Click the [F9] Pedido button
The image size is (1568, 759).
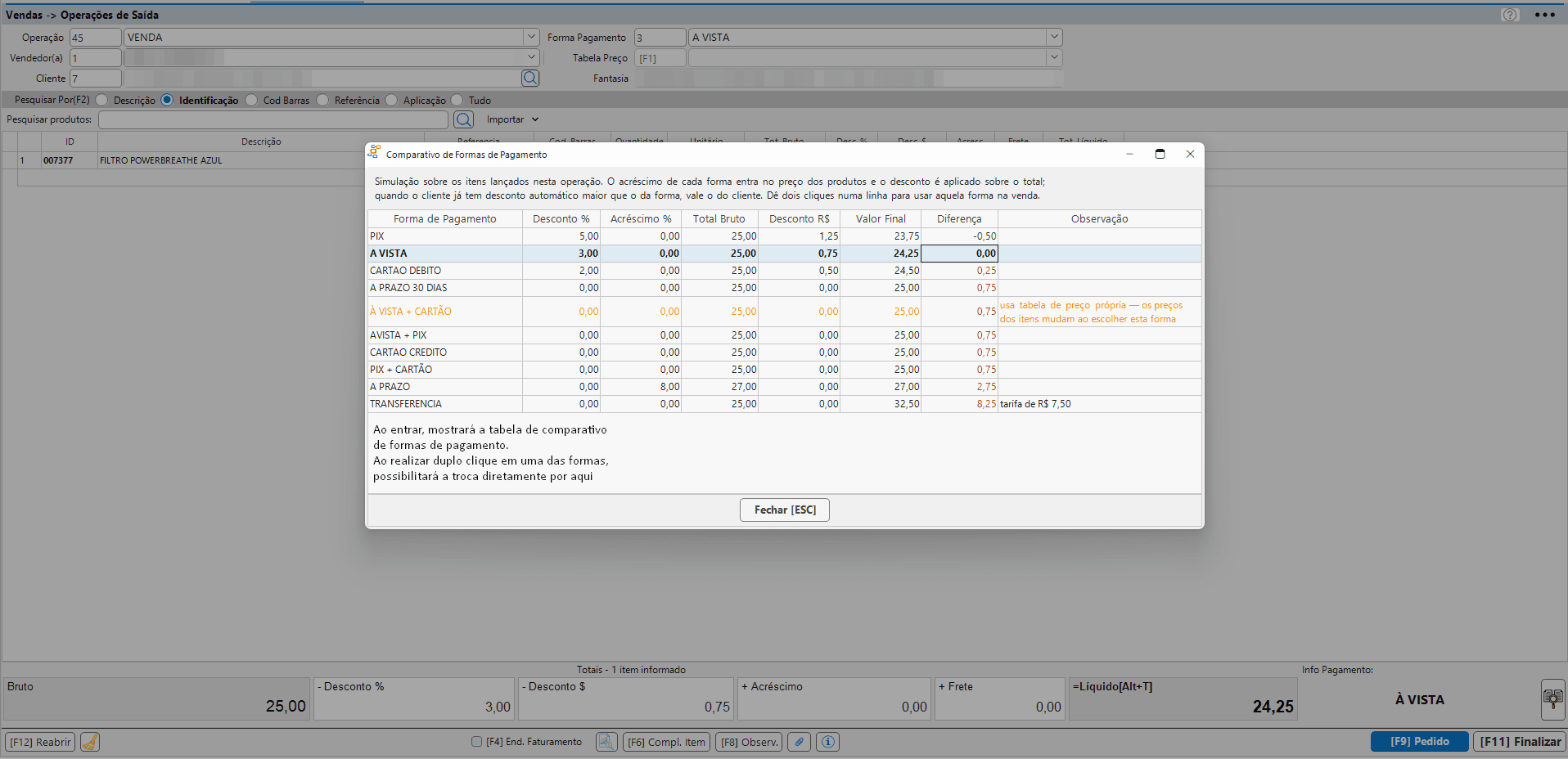[x=1419, y=742]
